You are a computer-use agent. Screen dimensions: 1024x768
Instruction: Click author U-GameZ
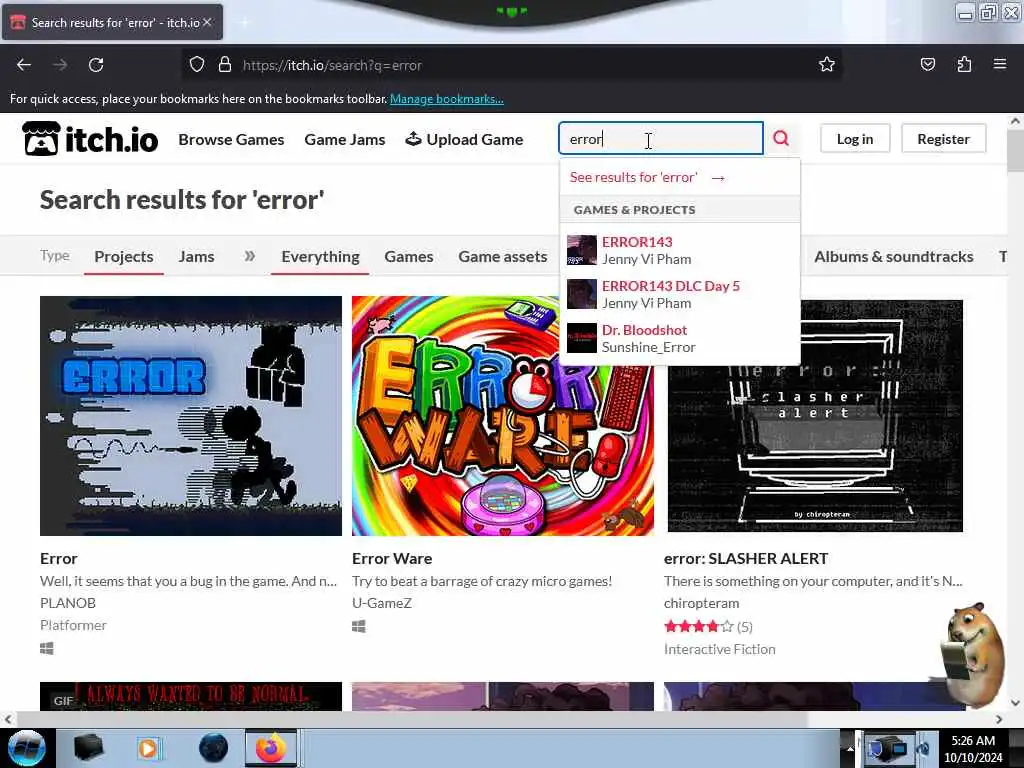(382, 603)
